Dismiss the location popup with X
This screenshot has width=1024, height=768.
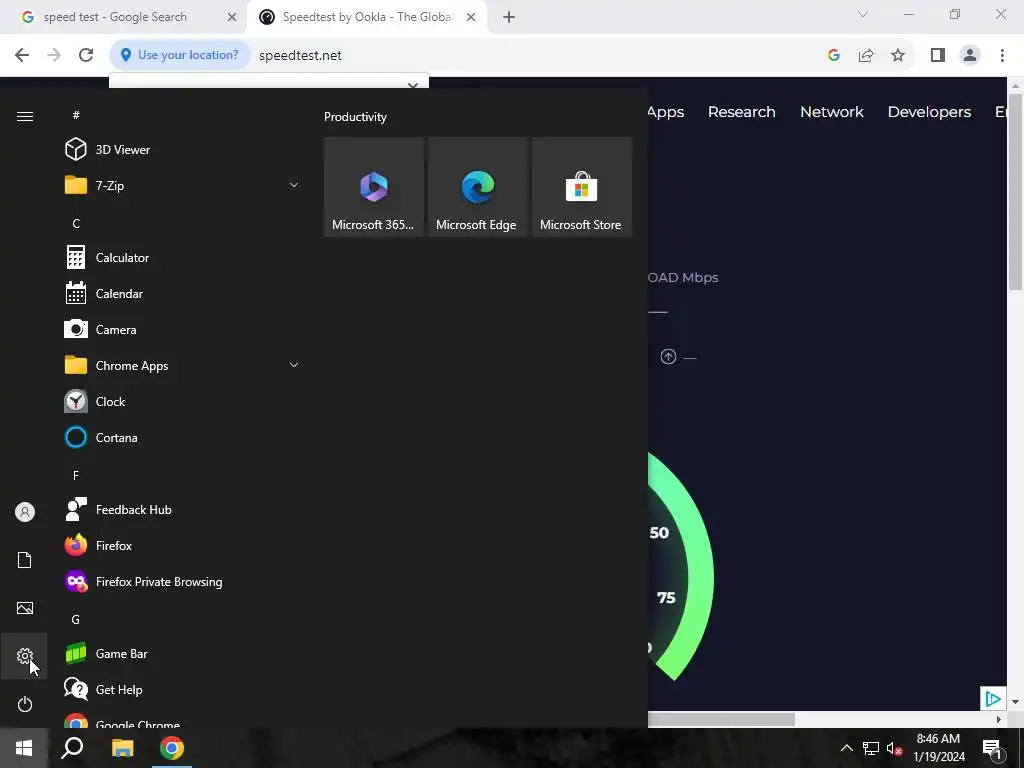coord(412,84)
